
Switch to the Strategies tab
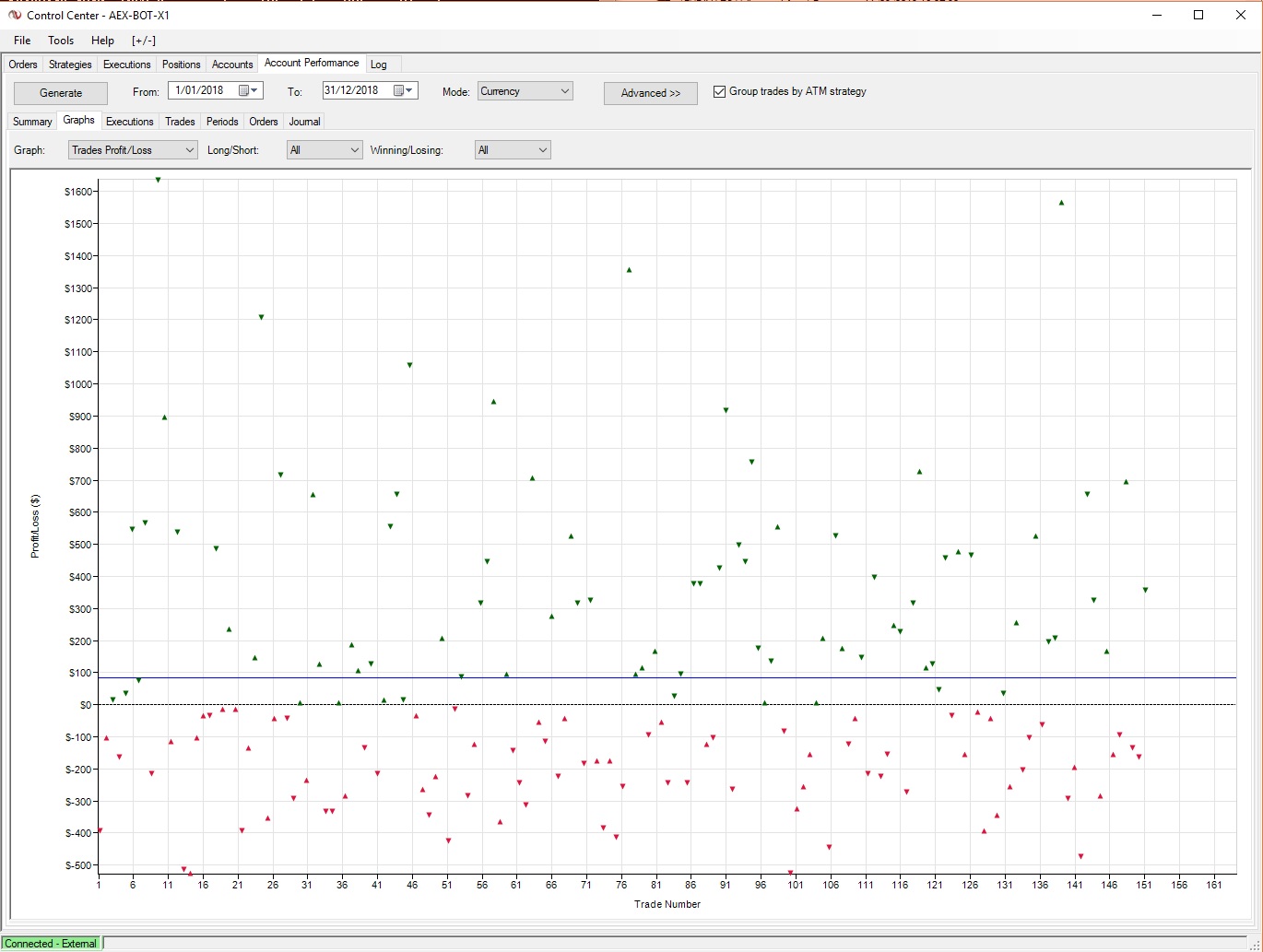point(70,65)
